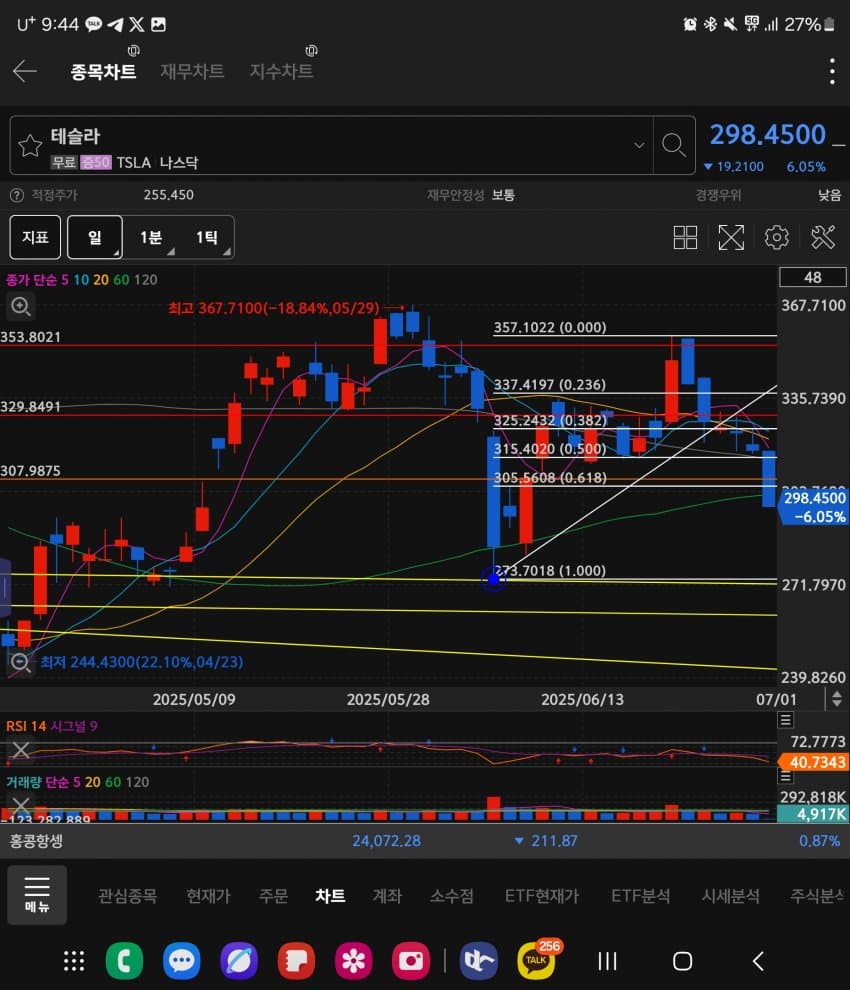Tap the current price 298.4500
This screenshot has width=850, height=990.
(767, 134)
